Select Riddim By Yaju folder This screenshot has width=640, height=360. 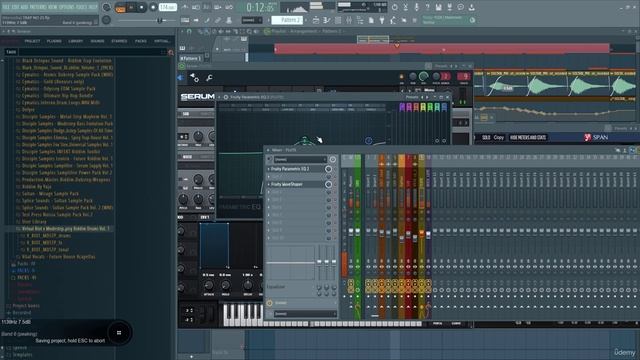[36, 187]
